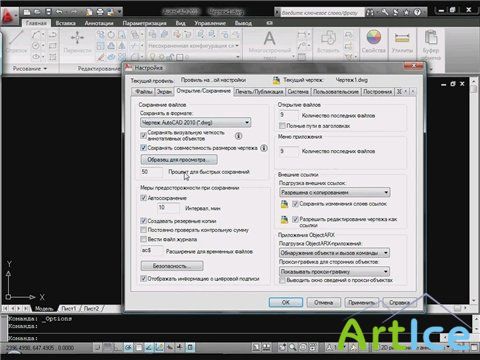Screen dimensions: 480x360
Task: Click the Plot printer icon in quick access toolbar
Action: click(x=100, y=12)
